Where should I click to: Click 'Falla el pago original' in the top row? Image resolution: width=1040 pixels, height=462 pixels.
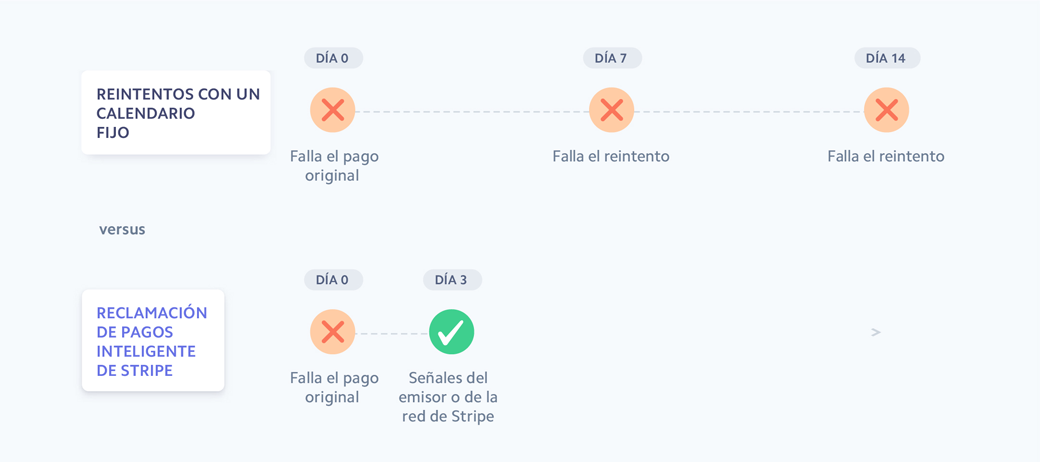334,166
